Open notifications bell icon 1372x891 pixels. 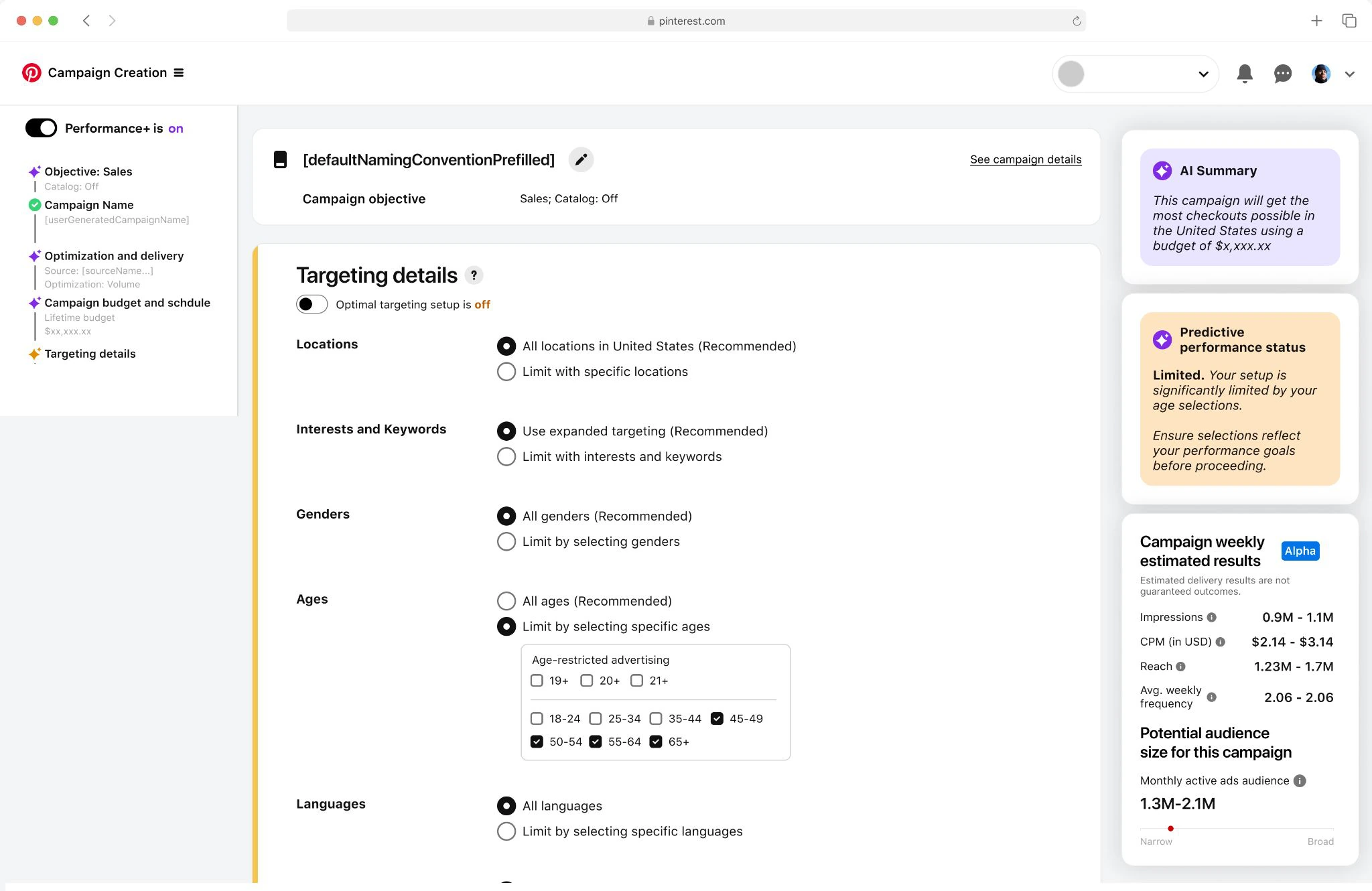coord(1245,74)
